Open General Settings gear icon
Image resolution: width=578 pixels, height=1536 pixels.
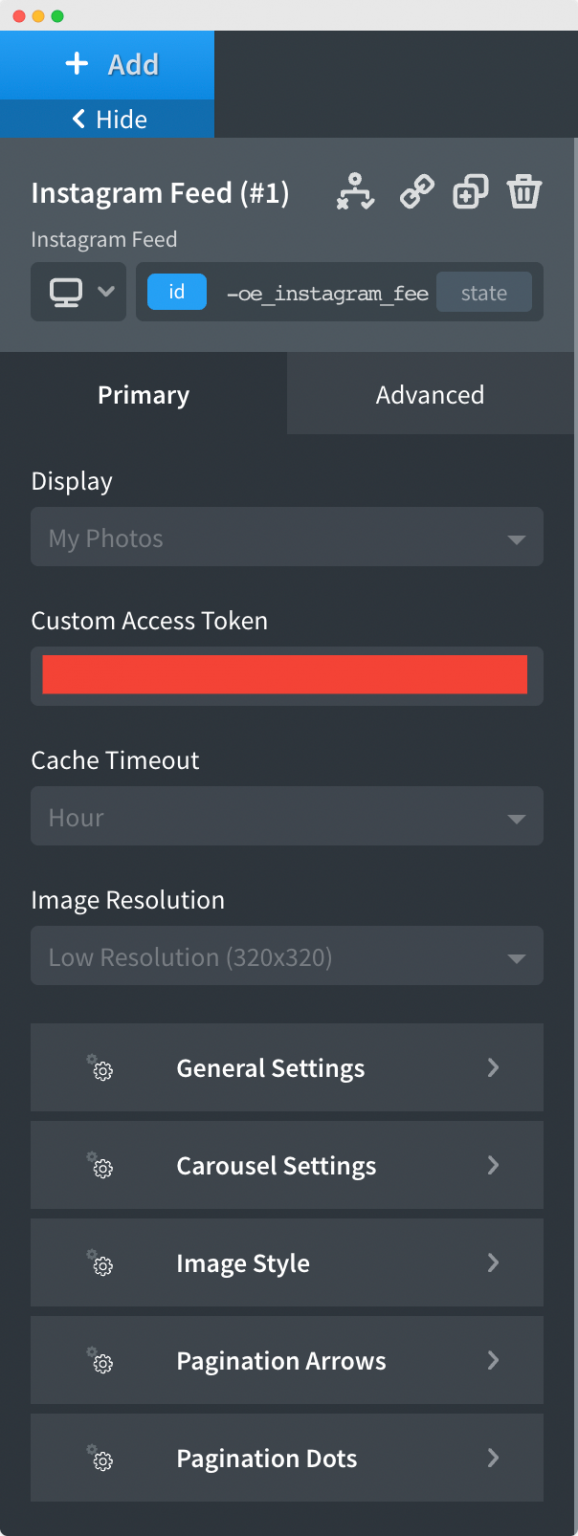click(x=100, y=1068)
